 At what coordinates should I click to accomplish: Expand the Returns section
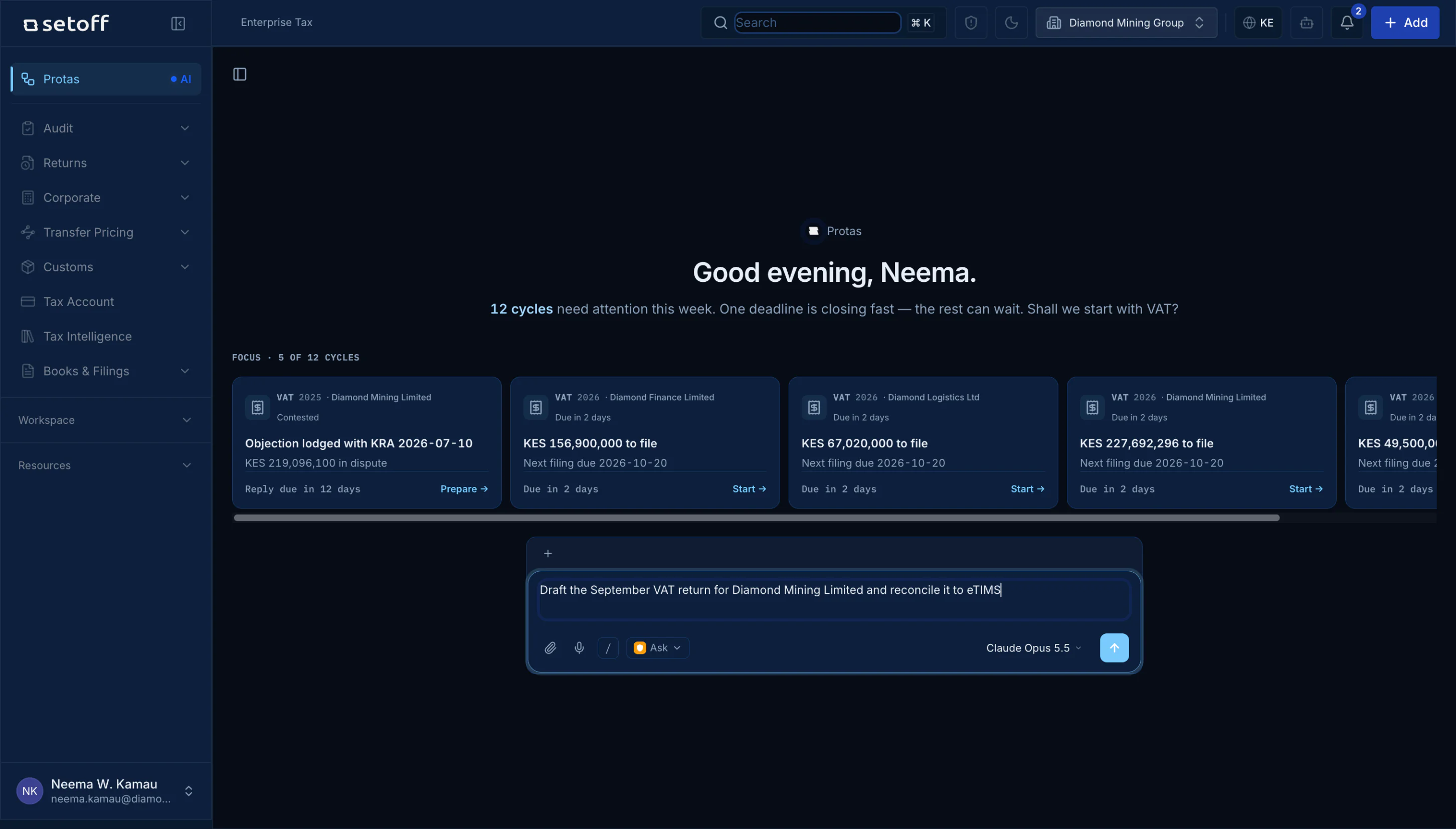tap(105, 163)
